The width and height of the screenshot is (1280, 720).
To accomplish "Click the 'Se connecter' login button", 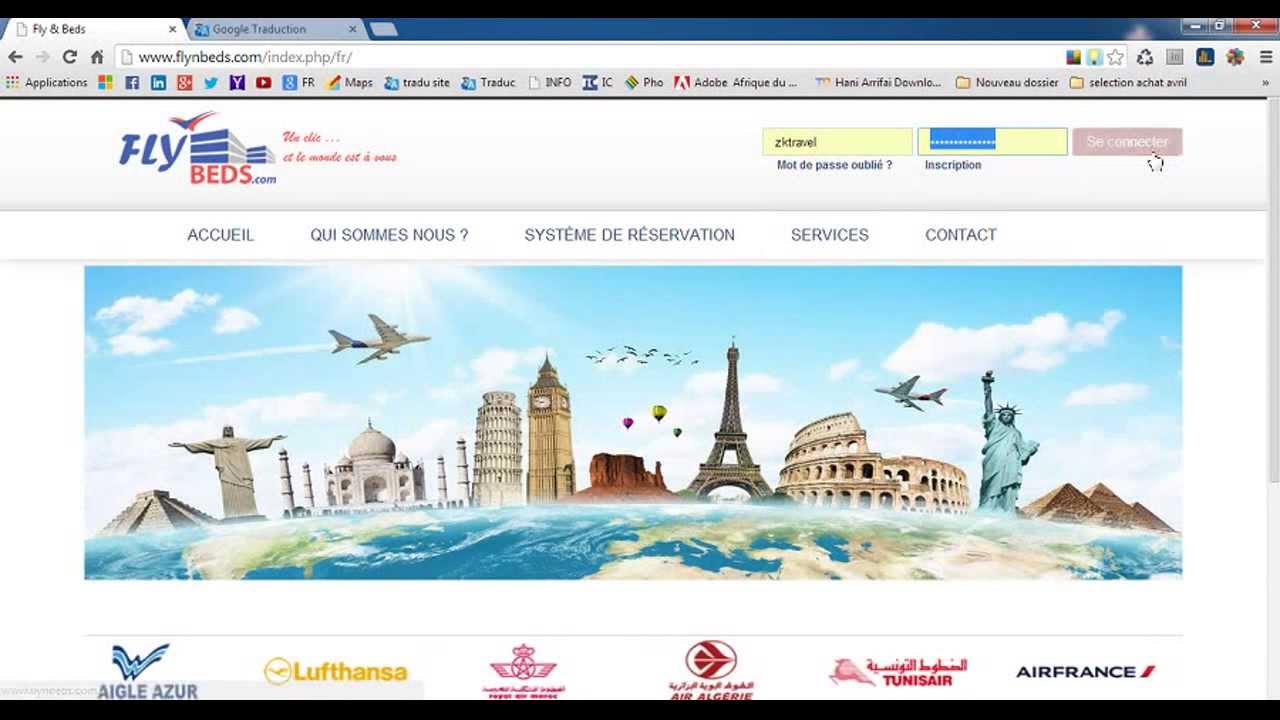I will click(1127, 142).
